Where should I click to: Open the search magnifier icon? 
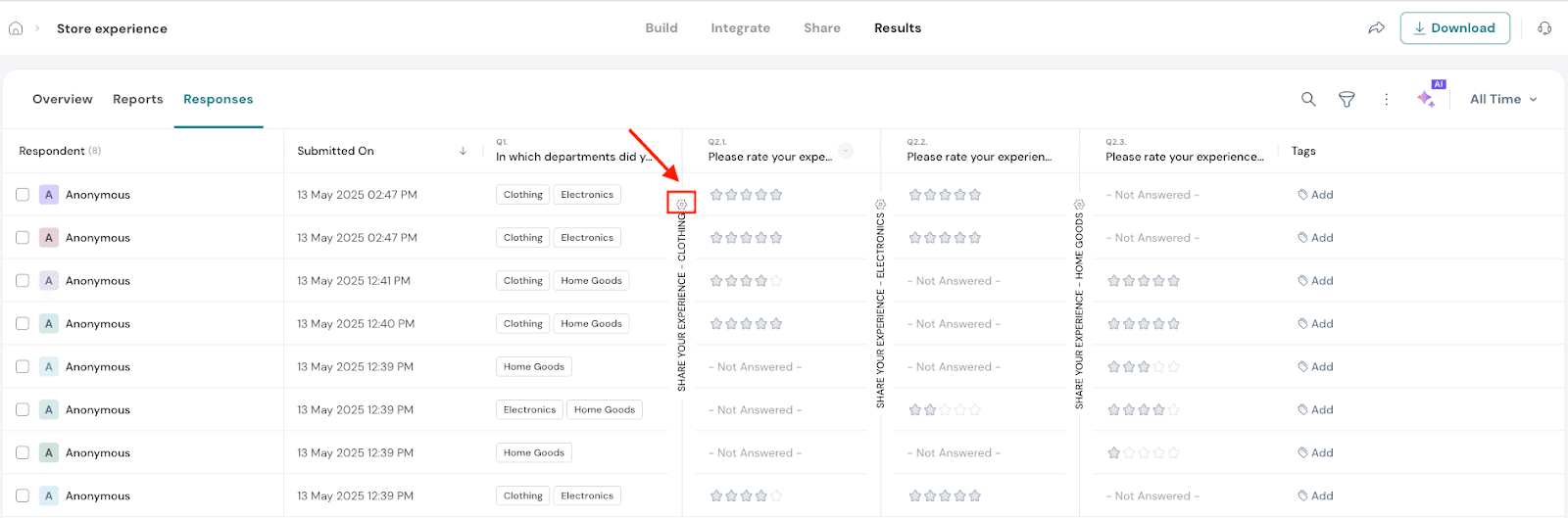1308,99
